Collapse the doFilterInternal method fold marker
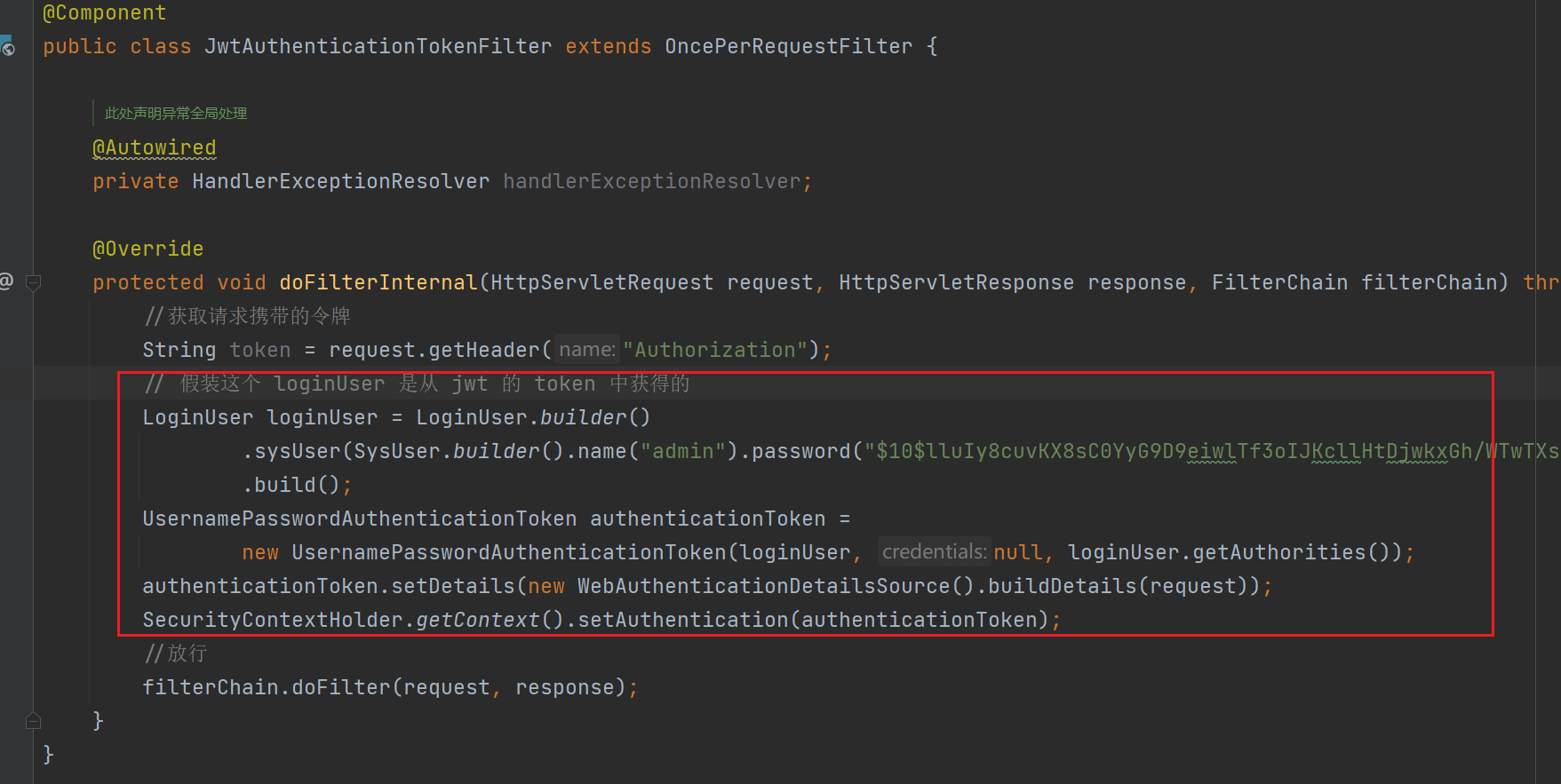 tap(34, 283)
